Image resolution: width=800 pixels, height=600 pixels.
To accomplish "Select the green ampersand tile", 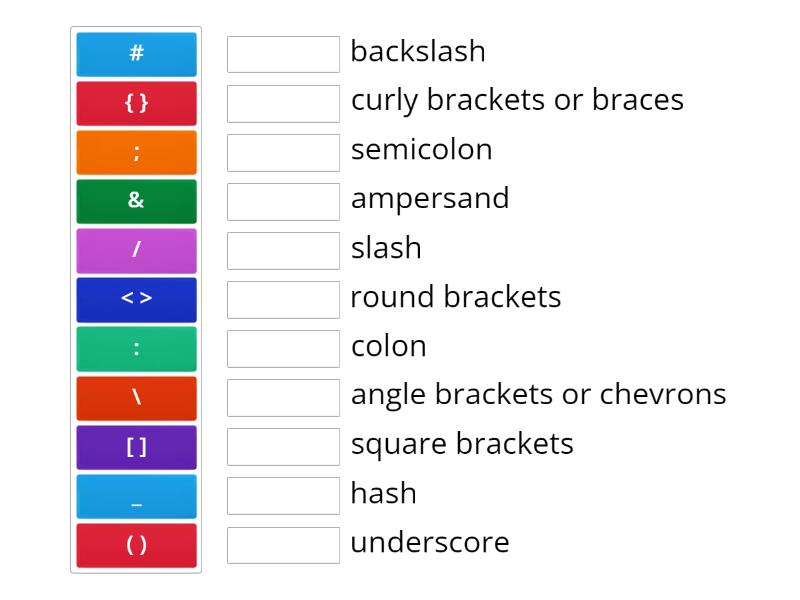I will coord(136,201).
